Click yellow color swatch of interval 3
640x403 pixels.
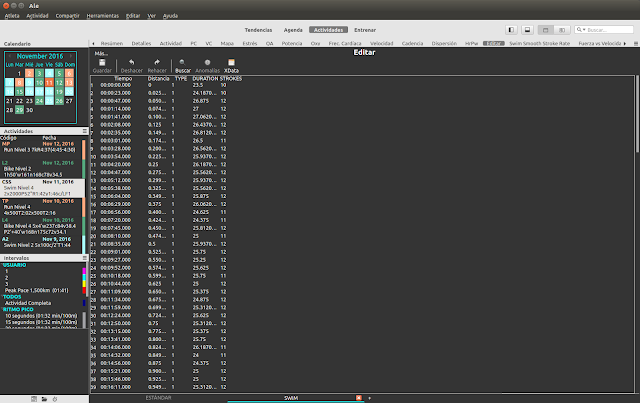click(84, 284)
